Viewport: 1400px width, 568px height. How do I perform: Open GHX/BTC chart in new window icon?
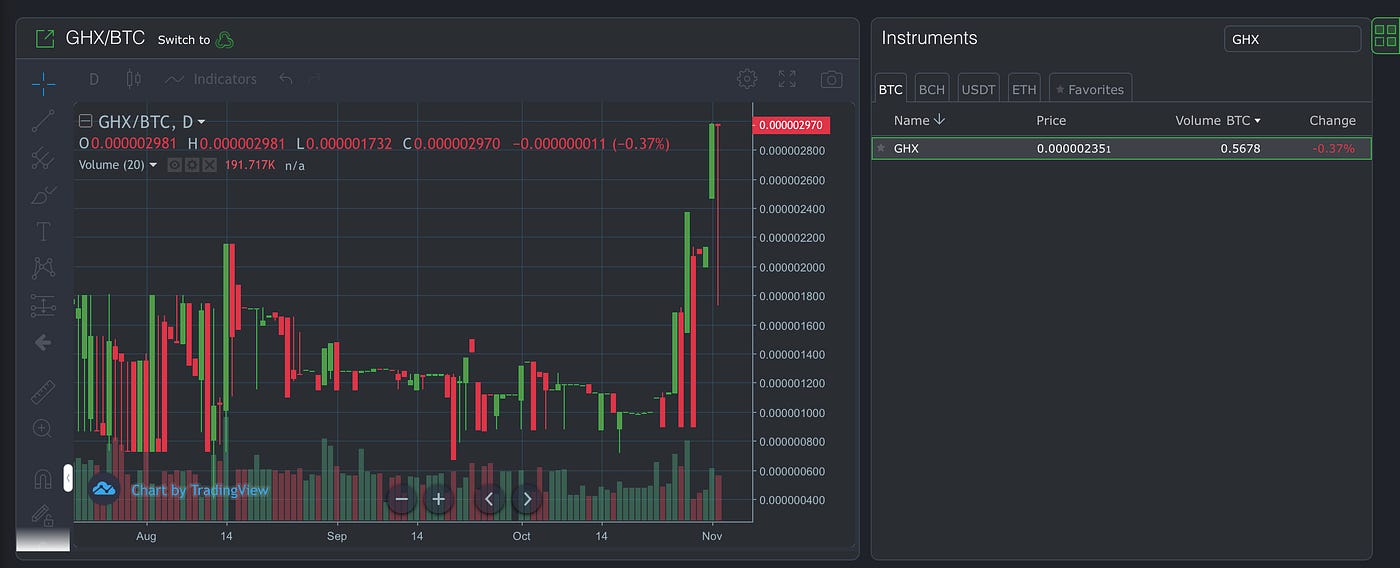tap(44, 39)
